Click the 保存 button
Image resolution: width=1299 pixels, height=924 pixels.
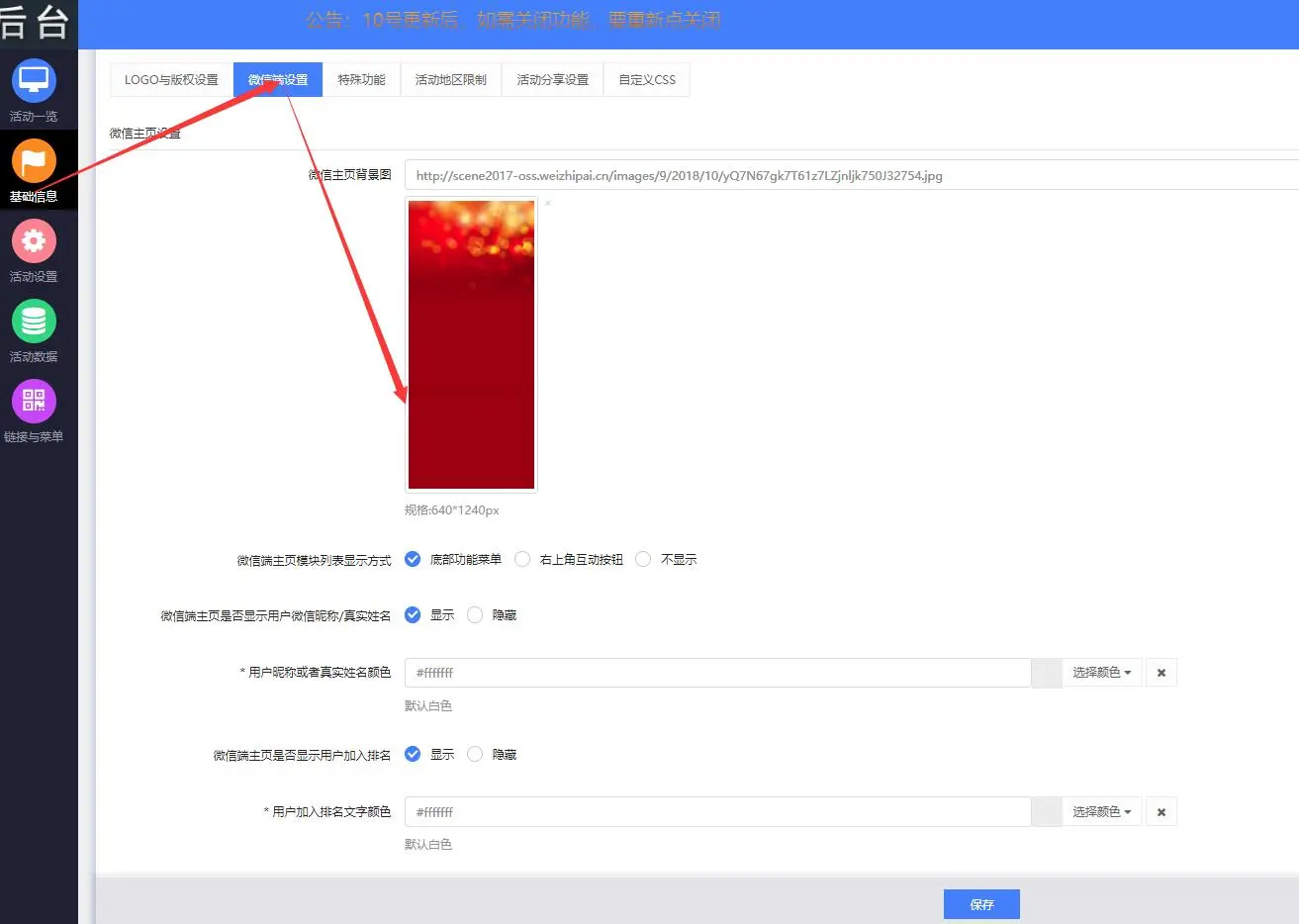[x=981, y=904]
